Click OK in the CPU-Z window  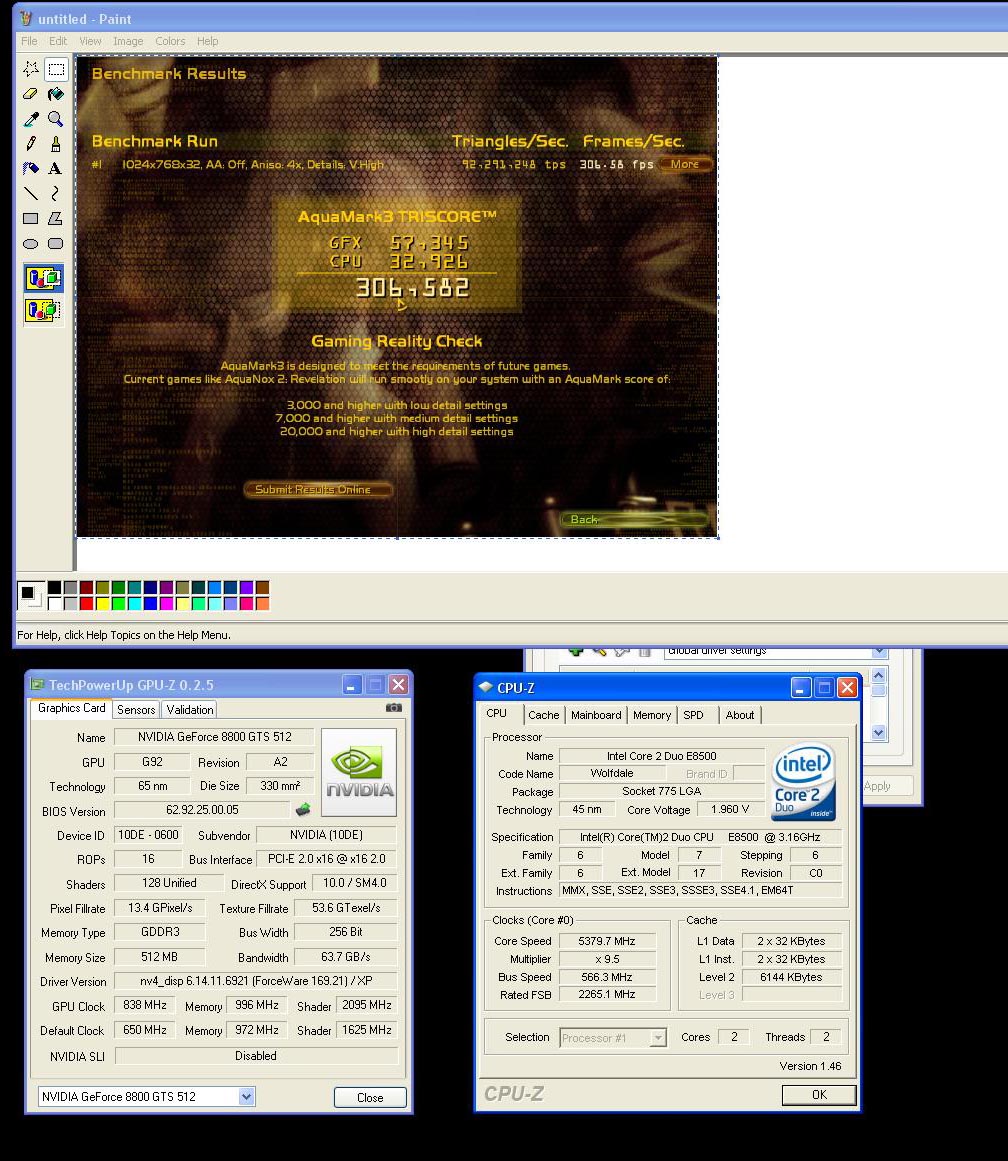819,1094
